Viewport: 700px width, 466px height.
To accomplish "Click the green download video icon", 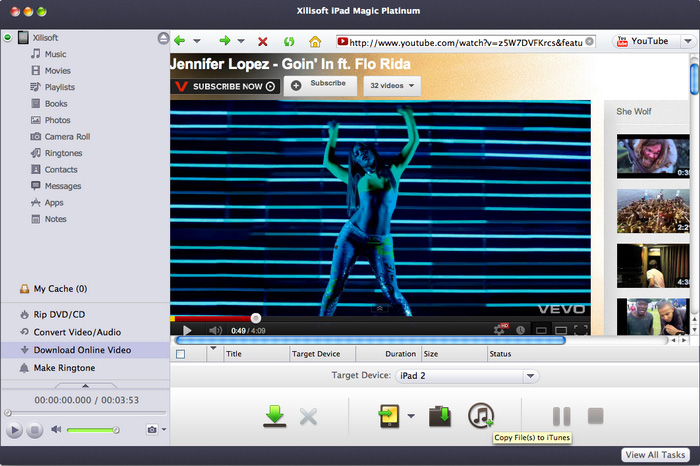I will (274, 416).
